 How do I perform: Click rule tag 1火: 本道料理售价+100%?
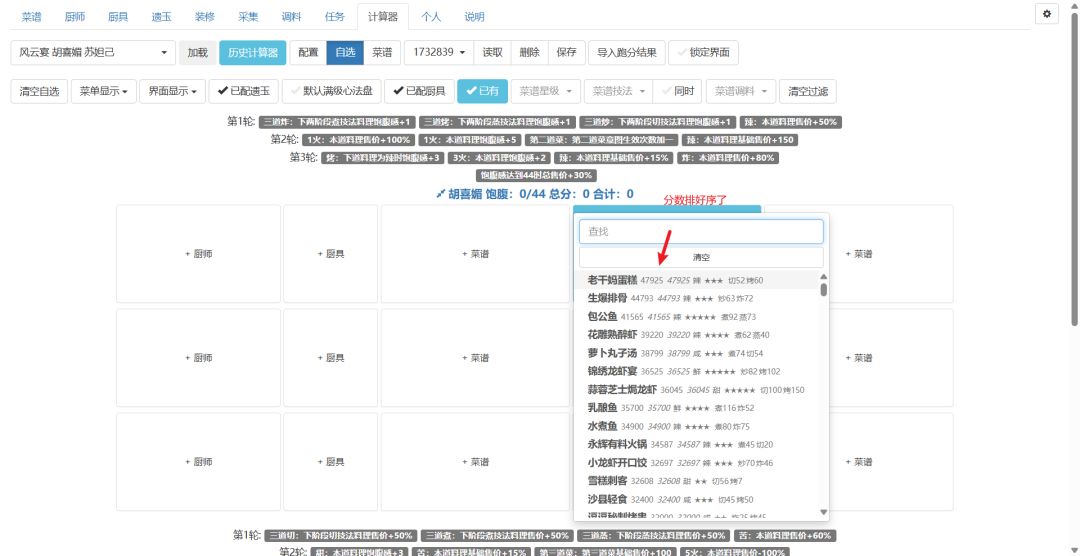358,140
